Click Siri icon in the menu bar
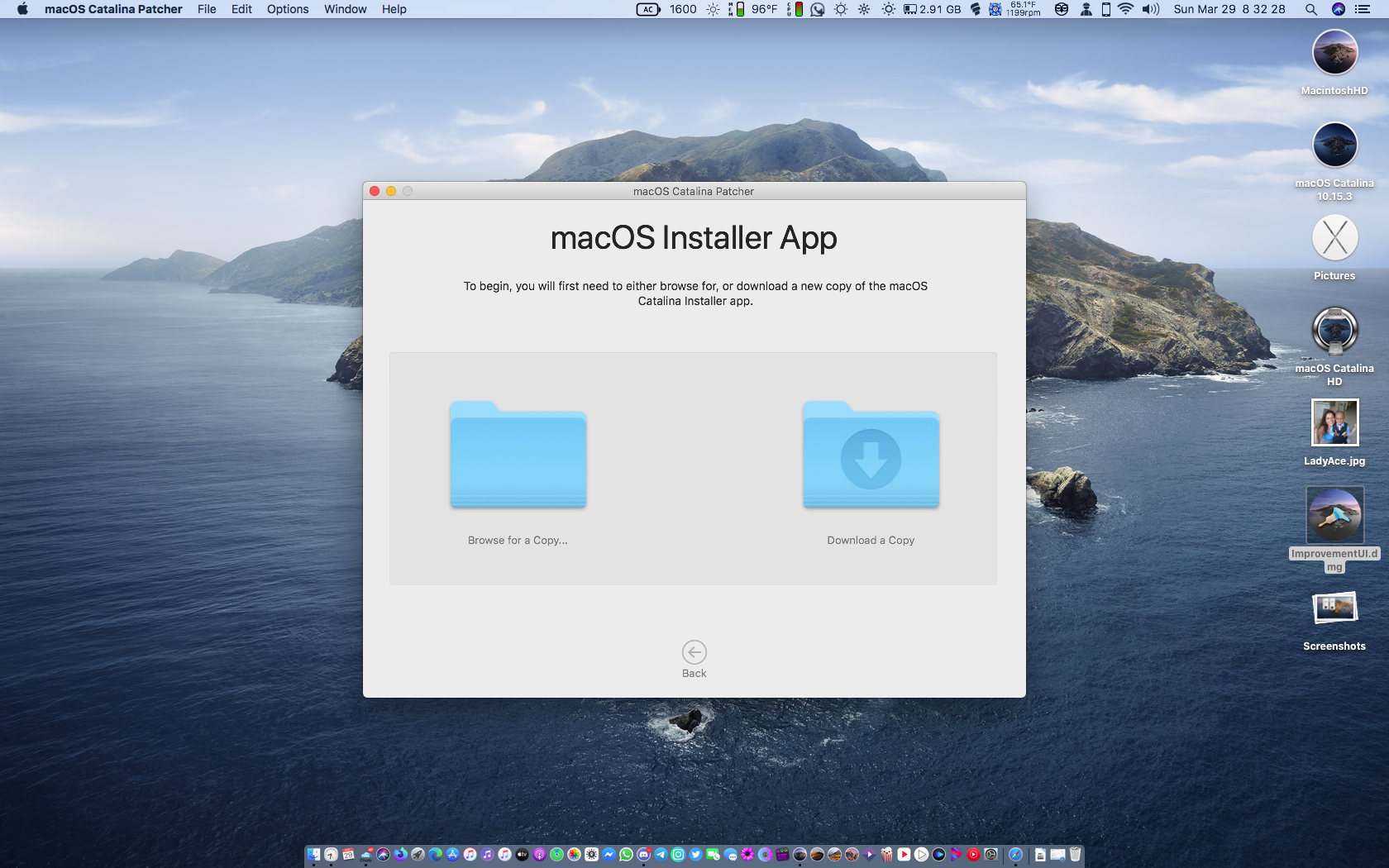The height and width of the screenshot is (868, 1389). (x=1339, y=9)
